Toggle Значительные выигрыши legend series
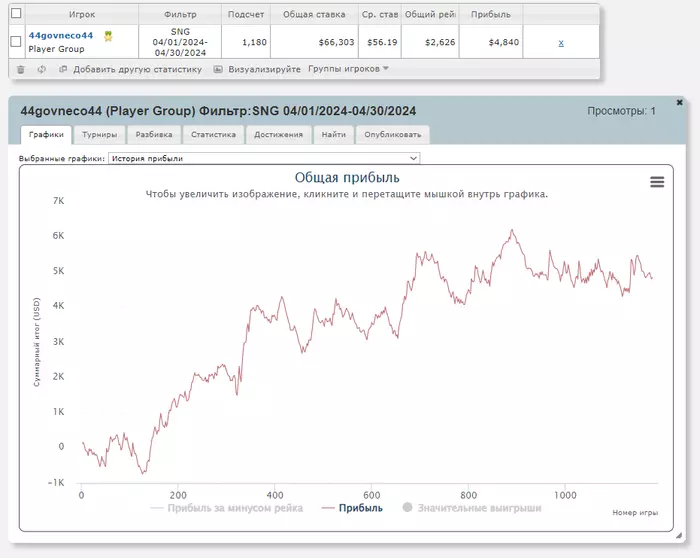 [472, 508]
